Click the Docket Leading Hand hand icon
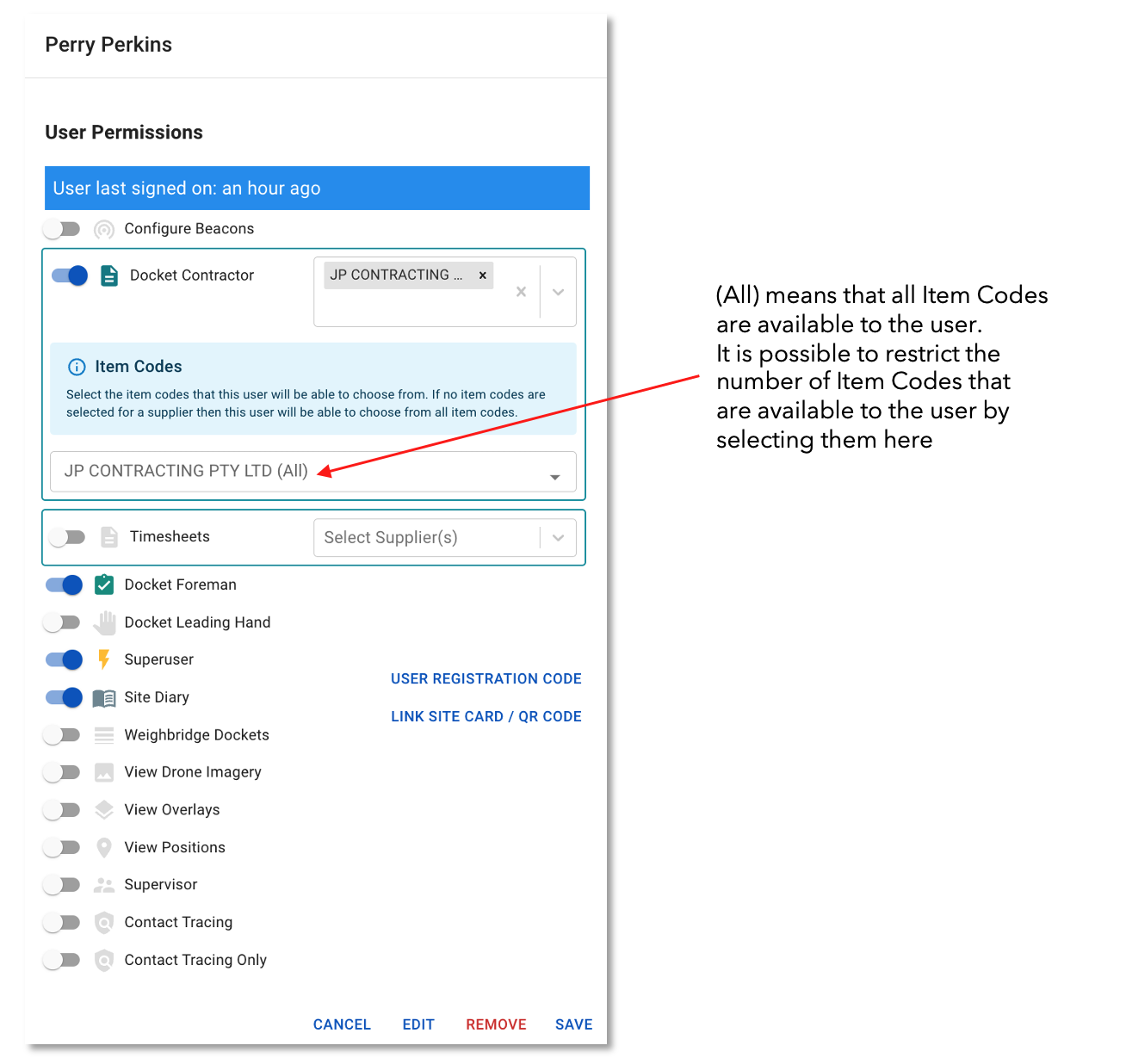 pos(103,622)
